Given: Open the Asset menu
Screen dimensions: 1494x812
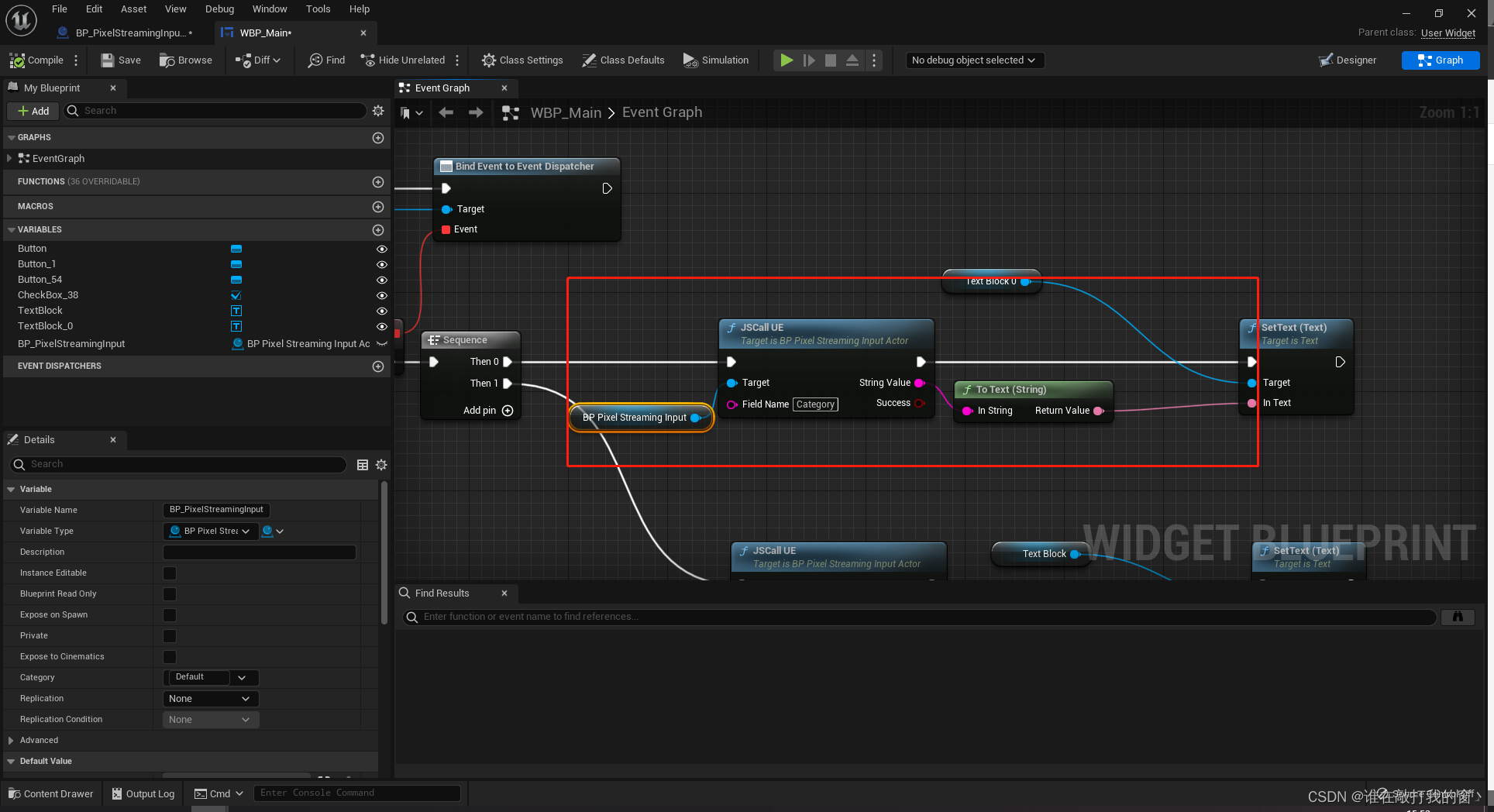Looking at the screenshot, I should [x=133, y=9].
